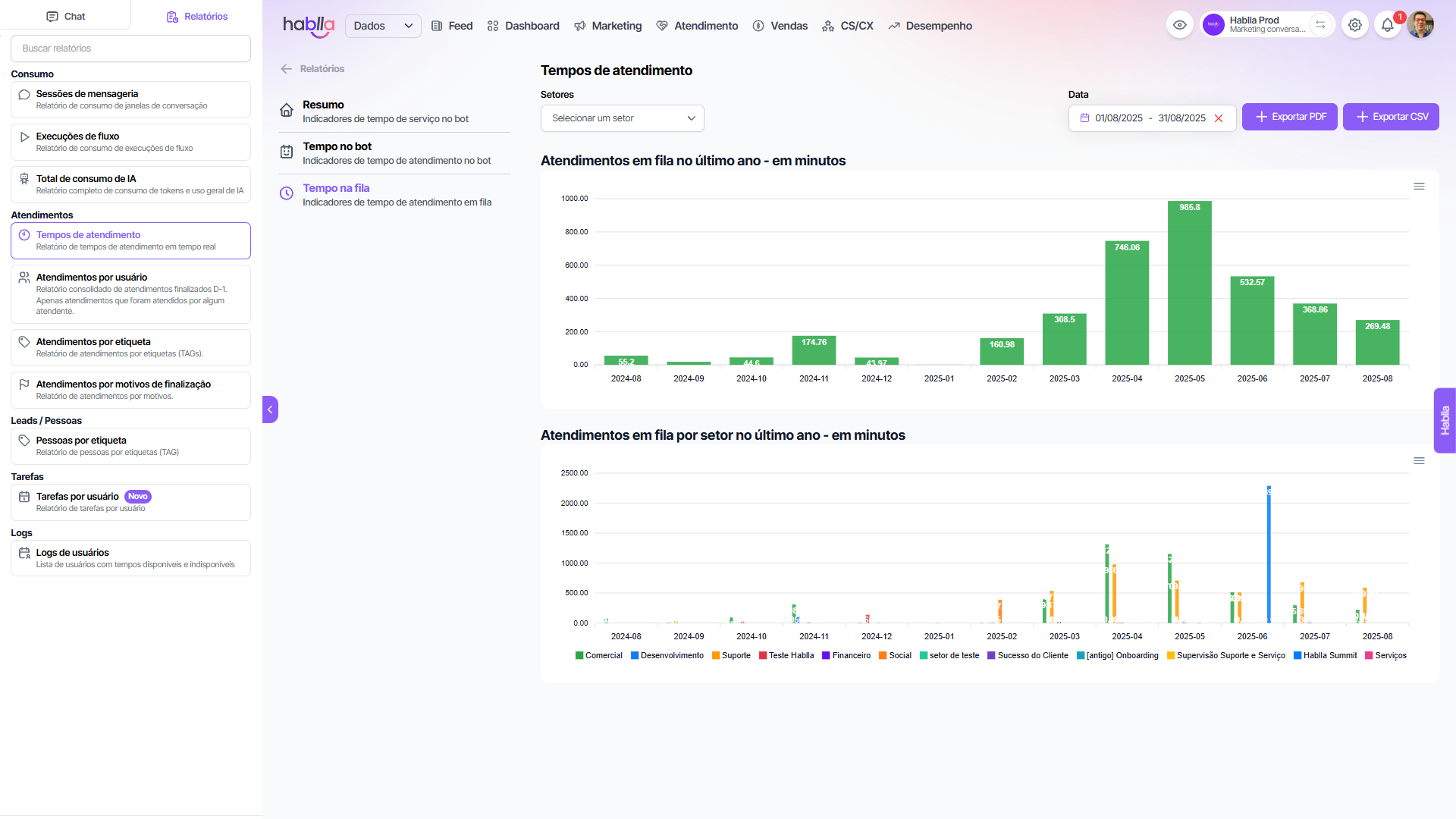Click the user profile avatar
This screenshot has height=819, width=1456.
click(x=1420, y=25)
